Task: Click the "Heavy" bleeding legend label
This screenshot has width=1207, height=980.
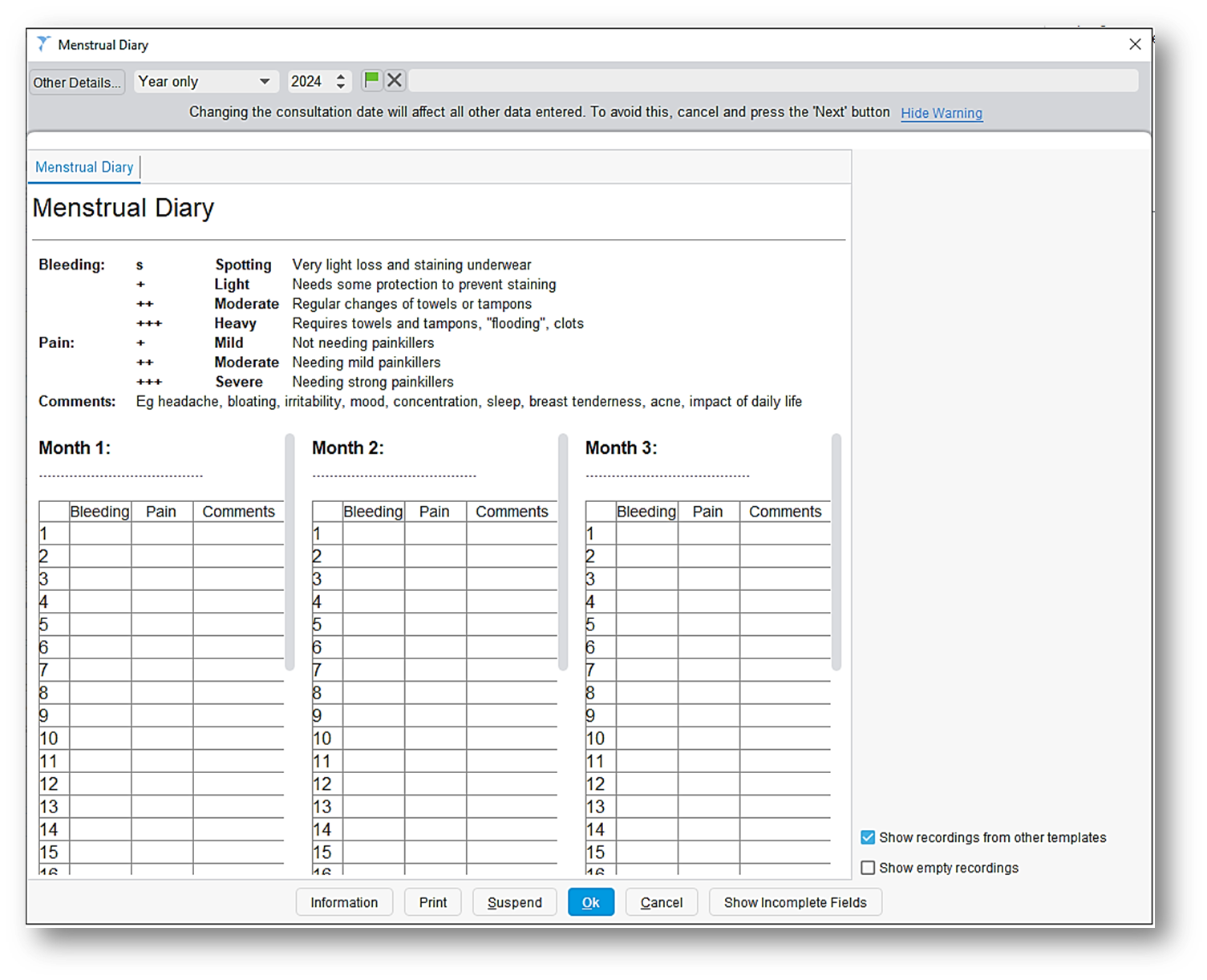Action: point(235,323)
